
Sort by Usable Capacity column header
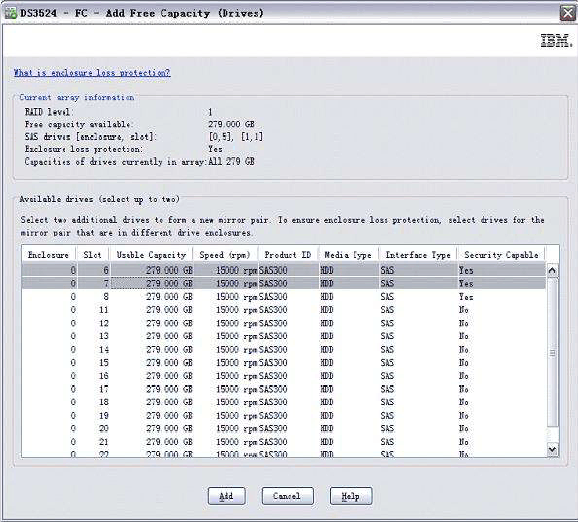151,255
